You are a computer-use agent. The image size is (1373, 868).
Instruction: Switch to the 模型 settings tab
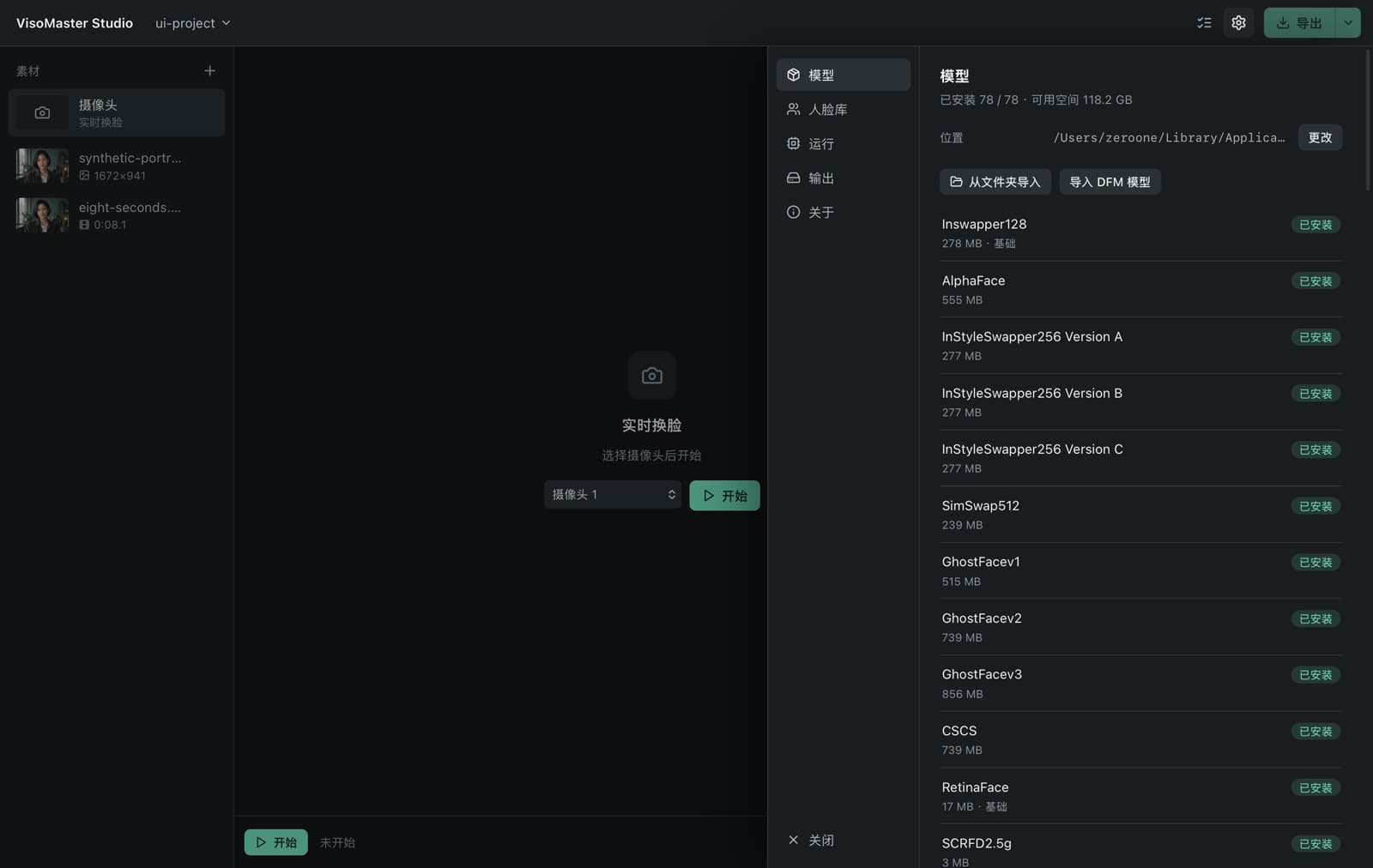844,75
